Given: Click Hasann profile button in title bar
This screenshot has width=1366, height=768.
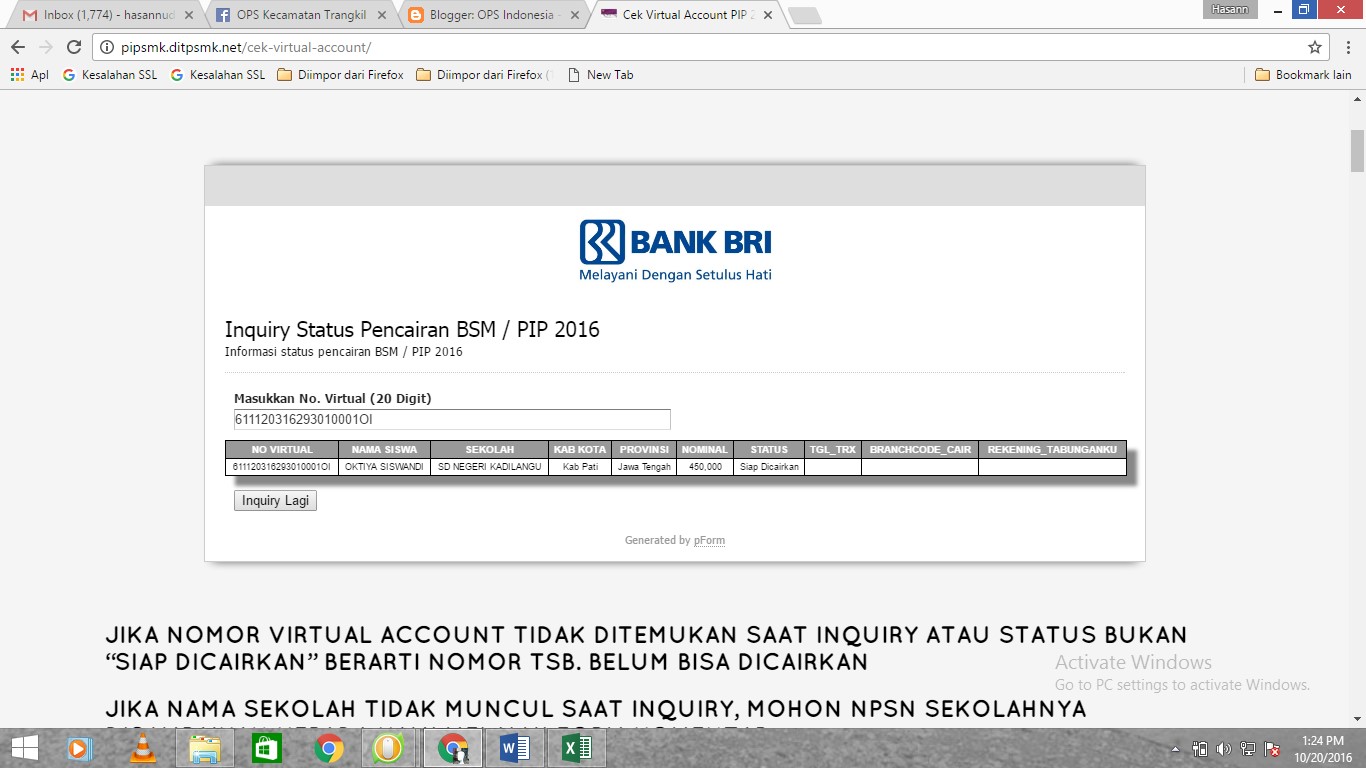Looking at the screenshot, I should (x=1230, y=9).
